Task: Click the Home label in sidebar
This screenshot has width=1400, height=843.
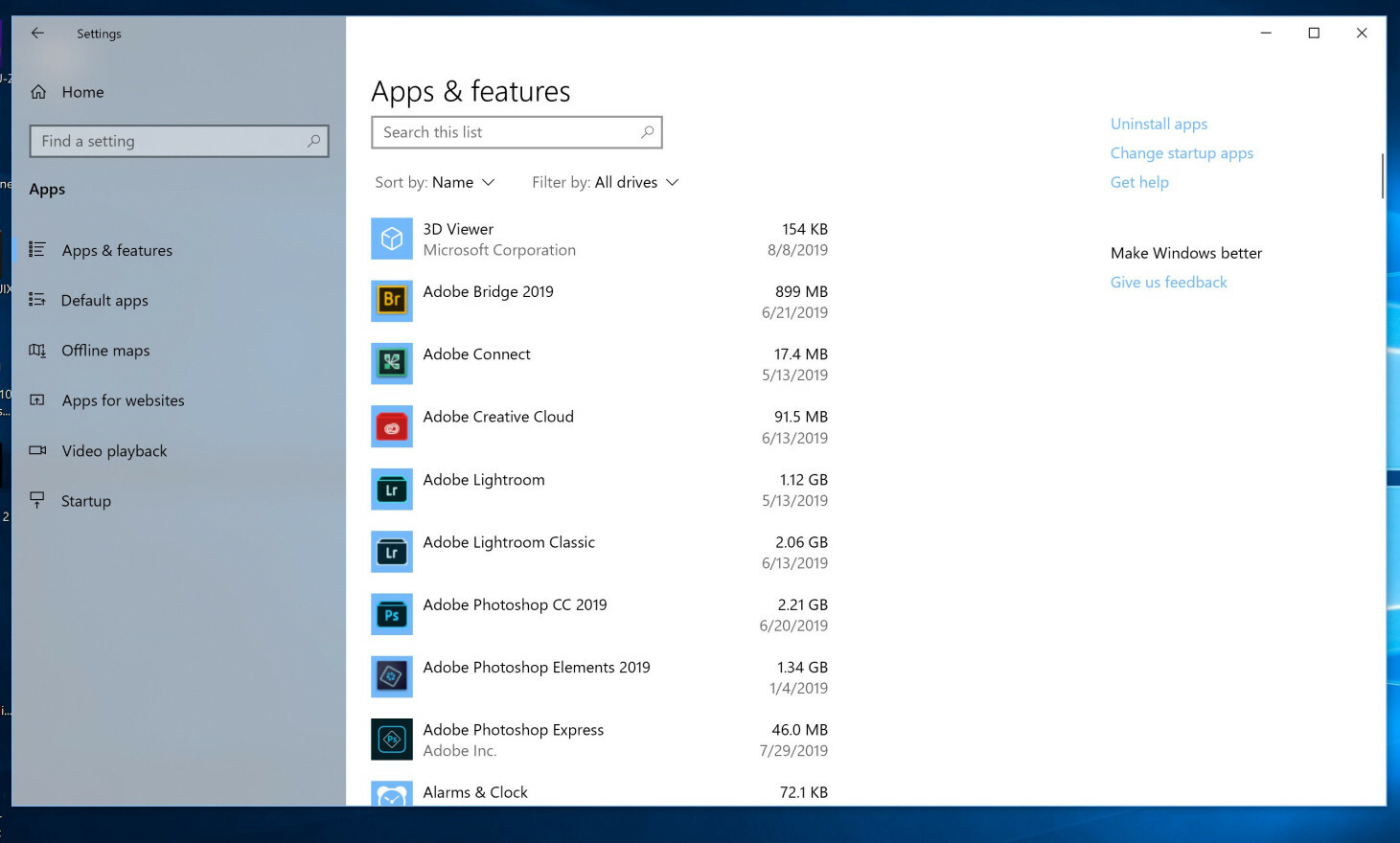Action: click(x=83, y=92)
